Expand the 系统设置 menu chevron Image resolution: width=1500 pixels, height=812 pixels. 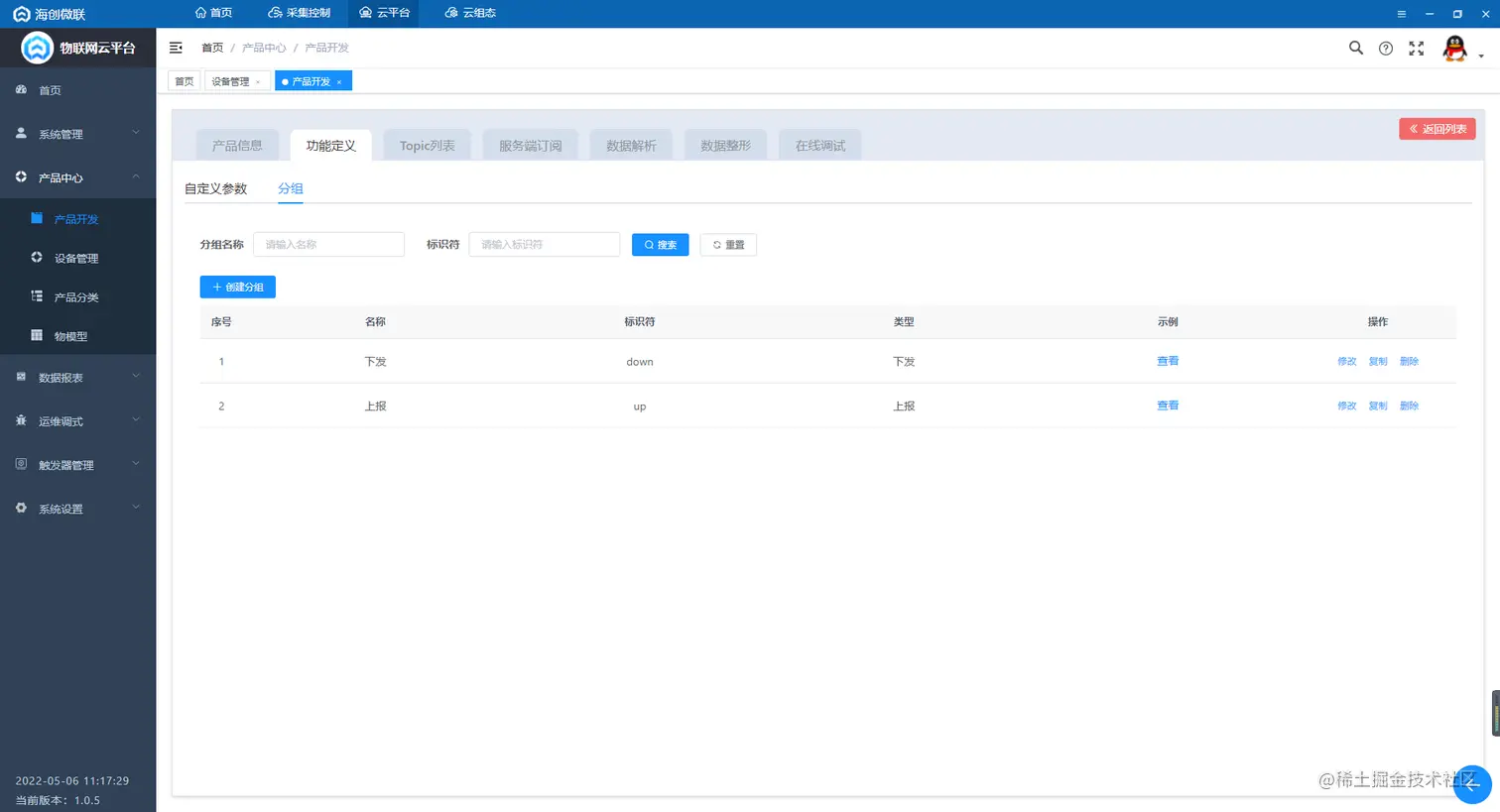pyautogui.click(x=136, y=508)
